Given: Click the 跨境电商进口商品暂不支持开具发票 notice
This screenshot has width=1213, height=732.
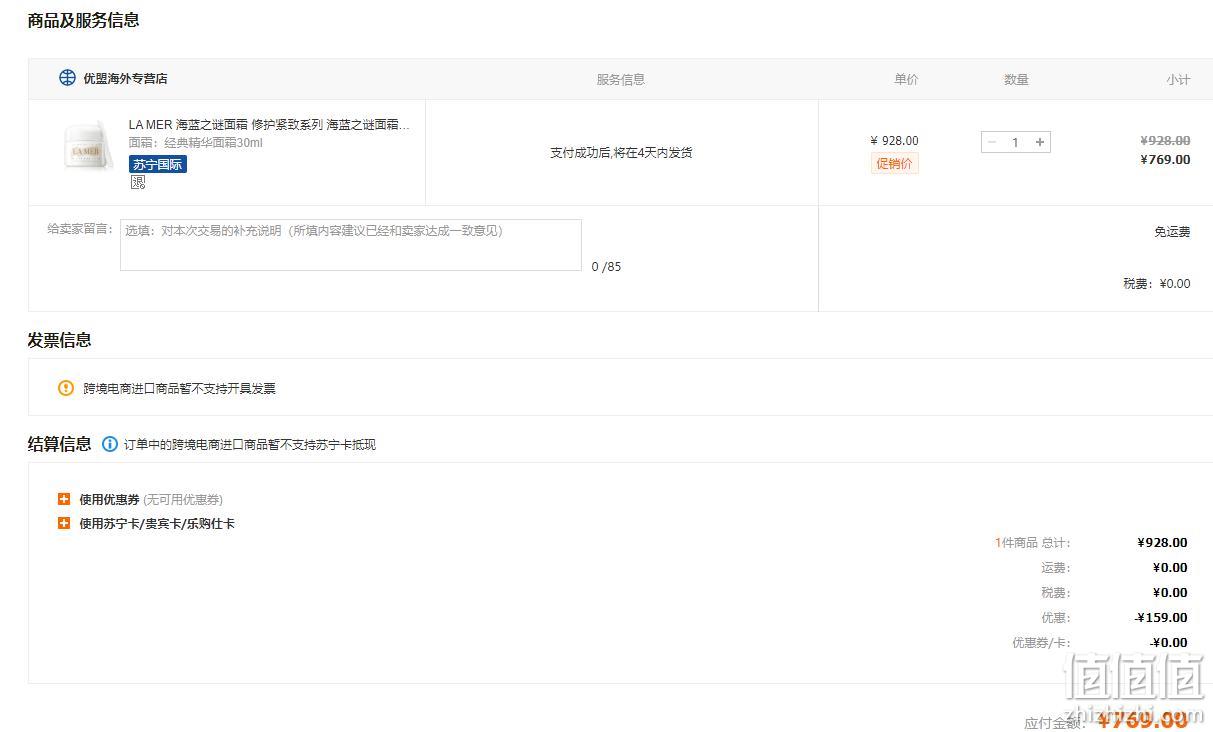Looking at the screenshot, I should (x=179, y=389).
